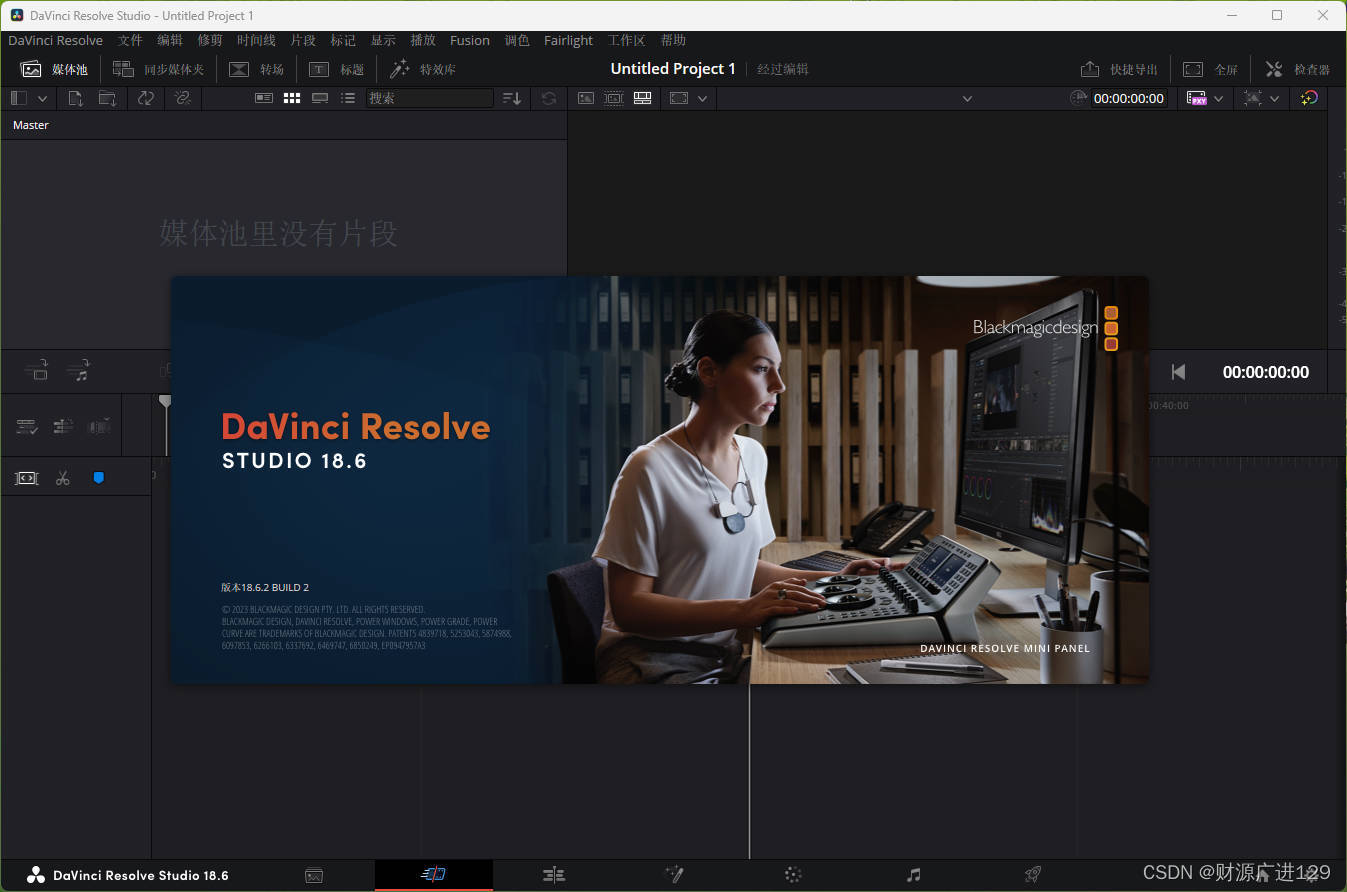1347x892 pixels.
Task: Open the 文件 (File) menu
Action: coord(131,40)
